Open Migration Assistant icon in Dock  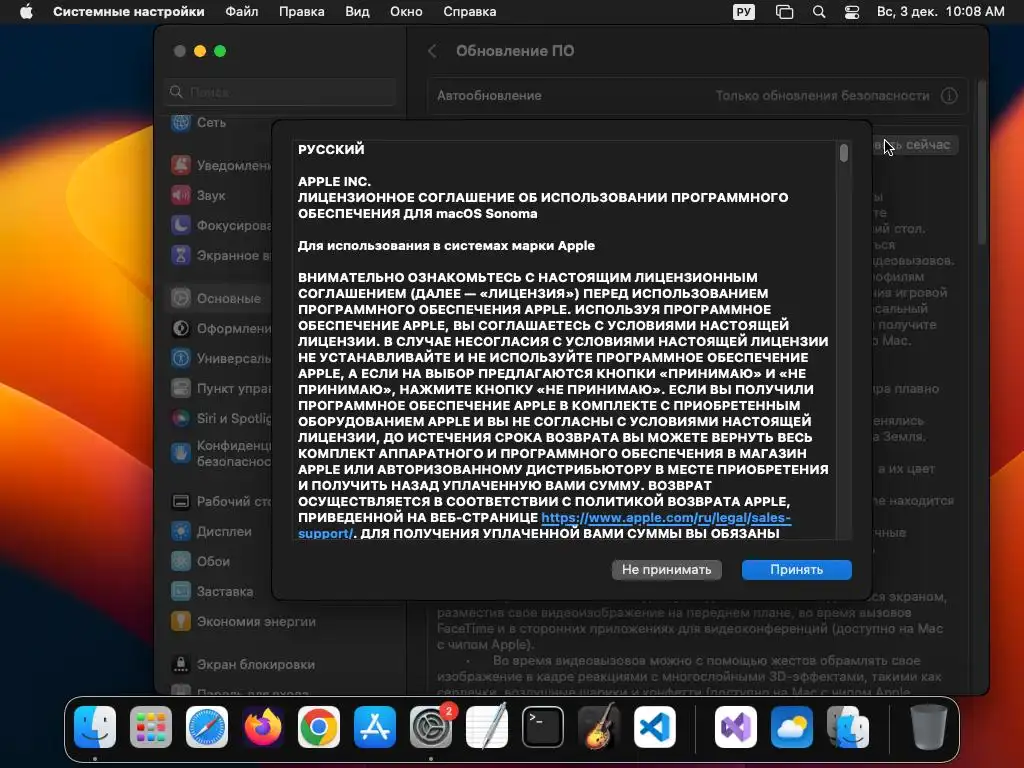pos(848,727)
